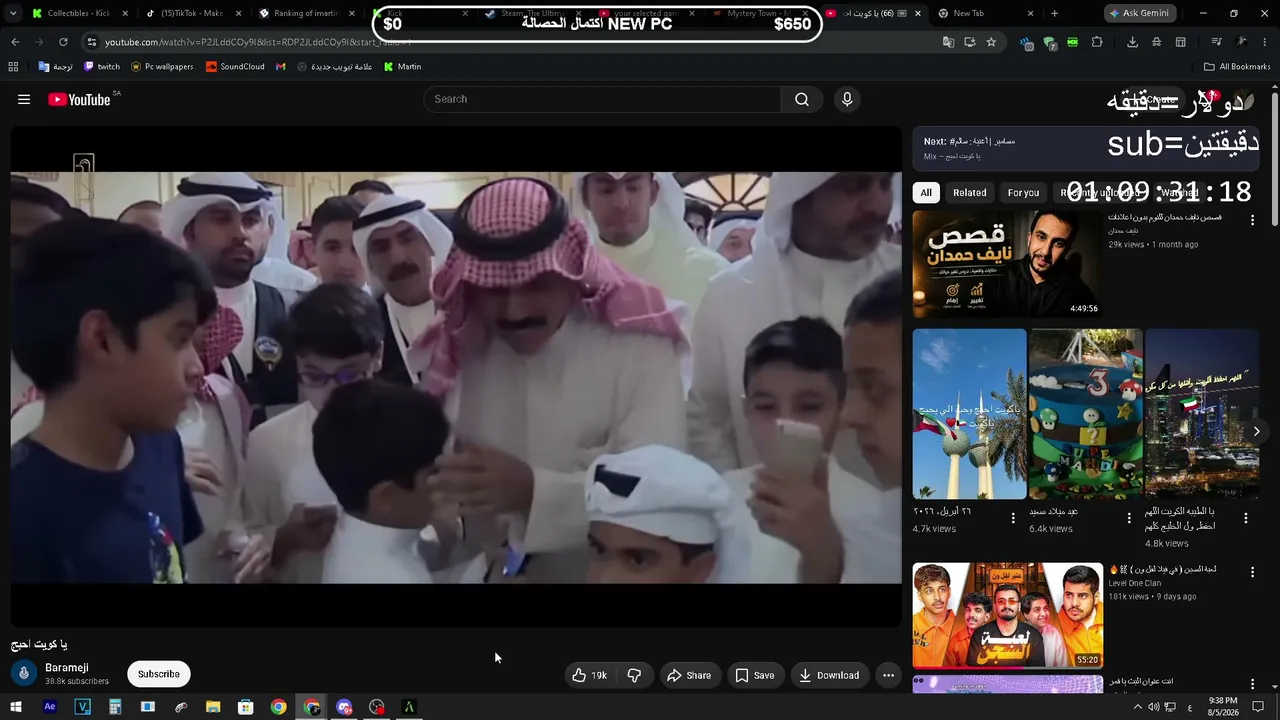The width and height of the screenshot is (1280, 720).
Task: Switch to the TikTok browser tab
Action: click(190, 13)
